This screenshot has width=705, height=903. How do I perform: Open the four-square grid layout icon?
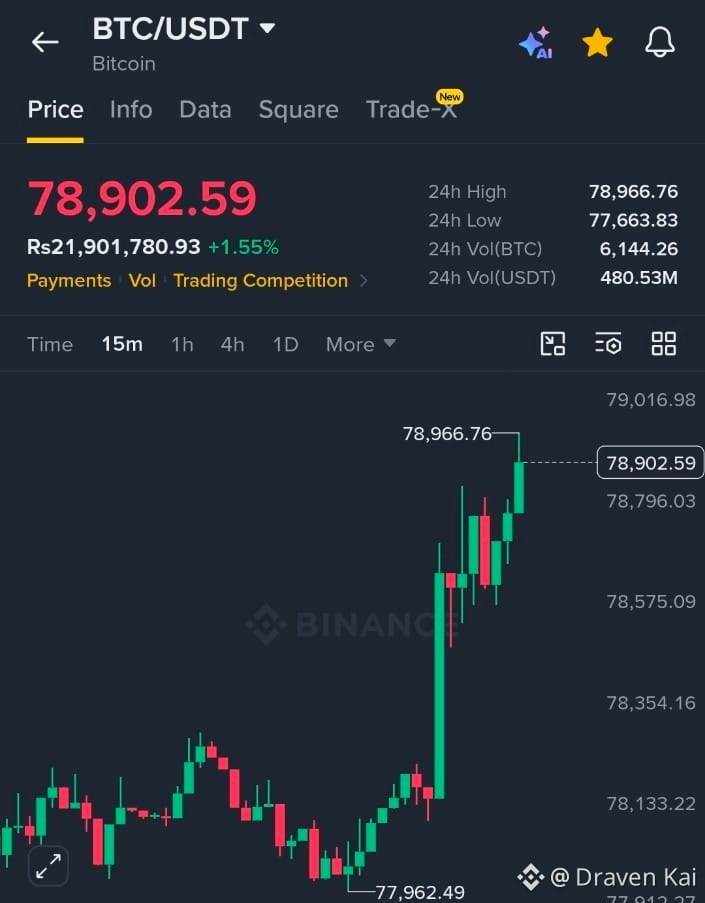pos(664,344)
